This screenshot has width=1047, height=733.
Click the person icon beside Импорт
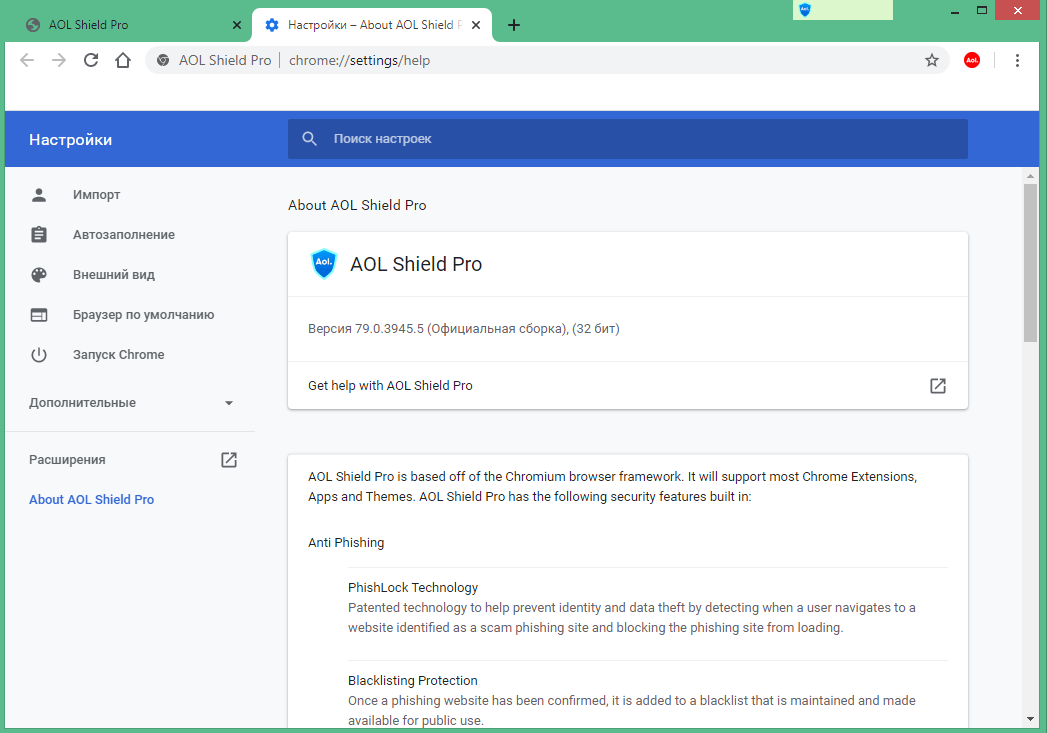click(x=39, y=195)
